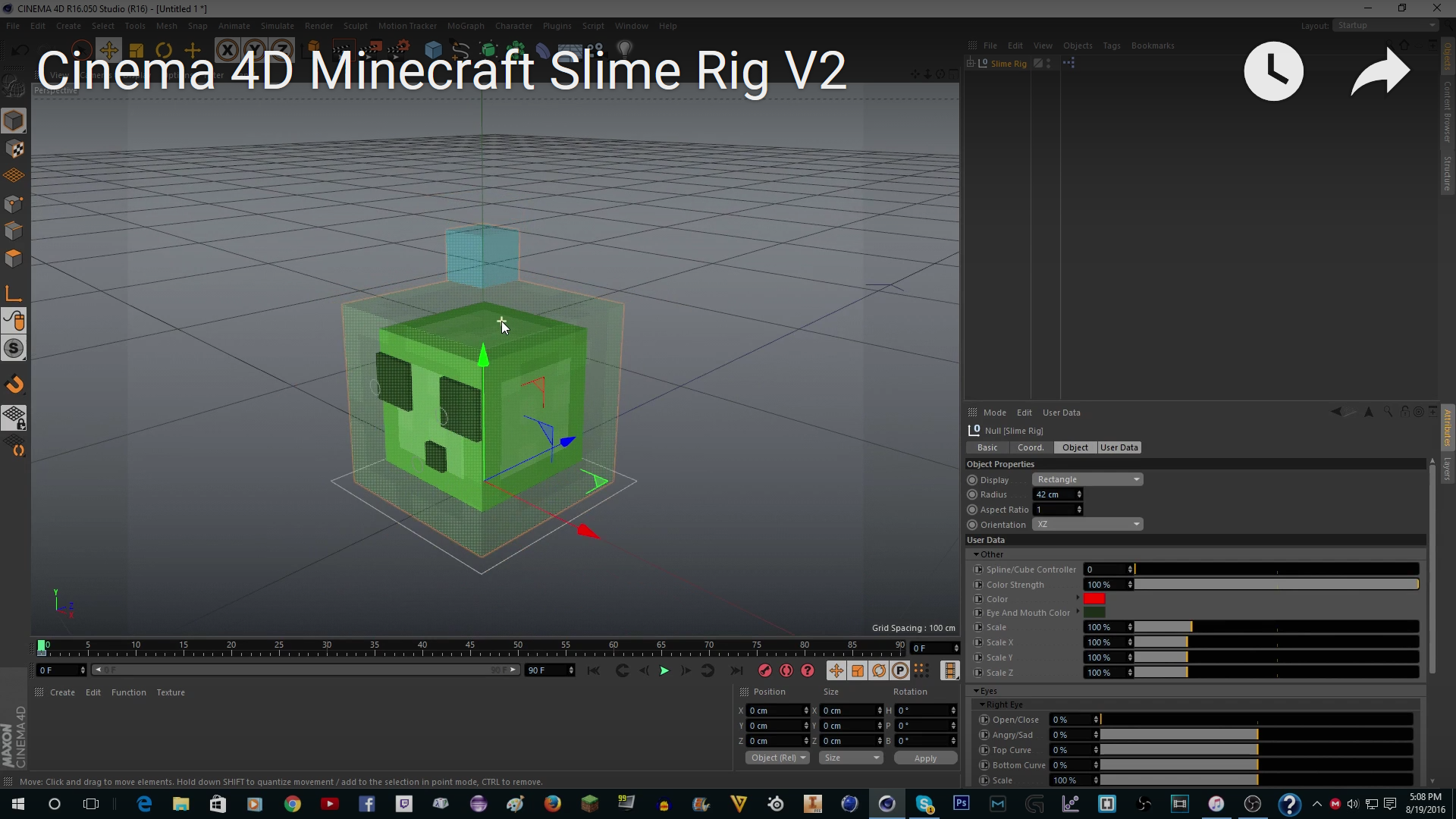Open the Windows Start menu
Screen dimensions: 1456x819
pyautogui.click(x=17, y=804)
